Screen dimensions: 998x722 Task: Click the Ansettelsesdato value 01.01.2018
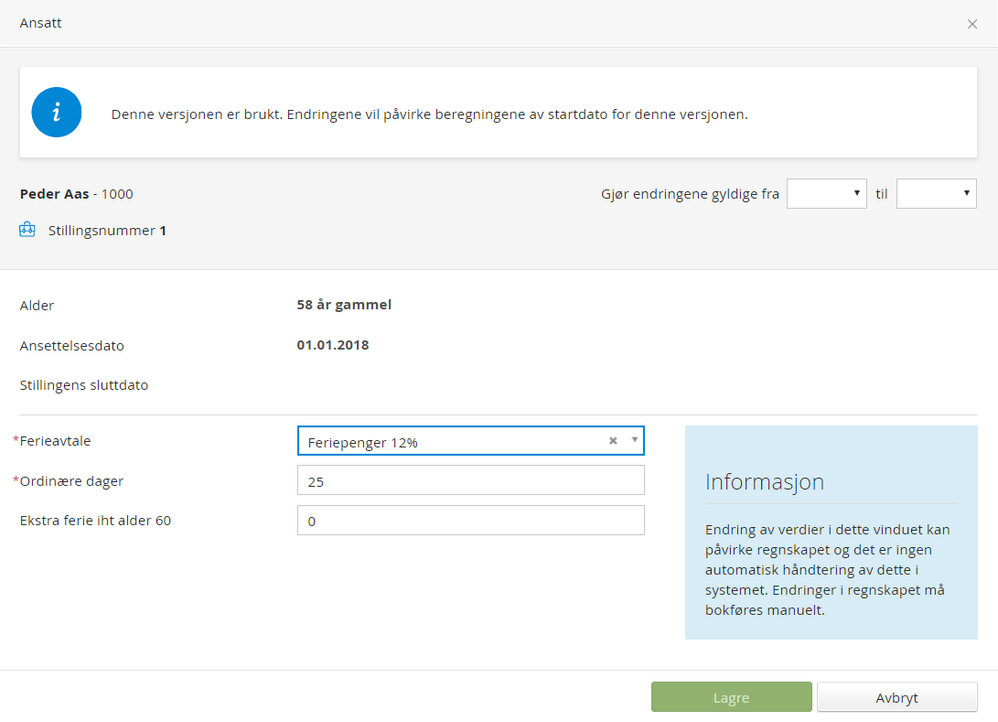coord(333,345)
